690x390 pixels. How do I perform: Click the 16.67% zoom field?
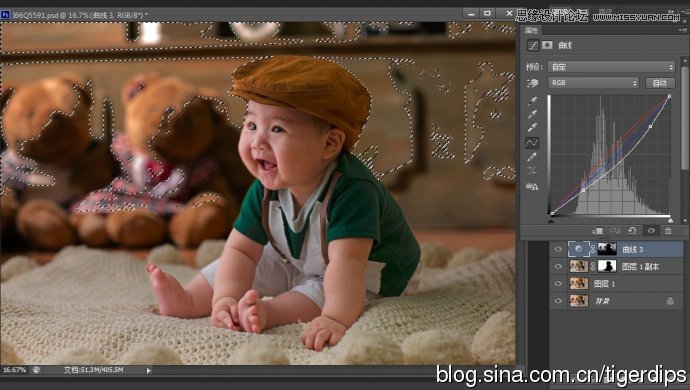14,370
